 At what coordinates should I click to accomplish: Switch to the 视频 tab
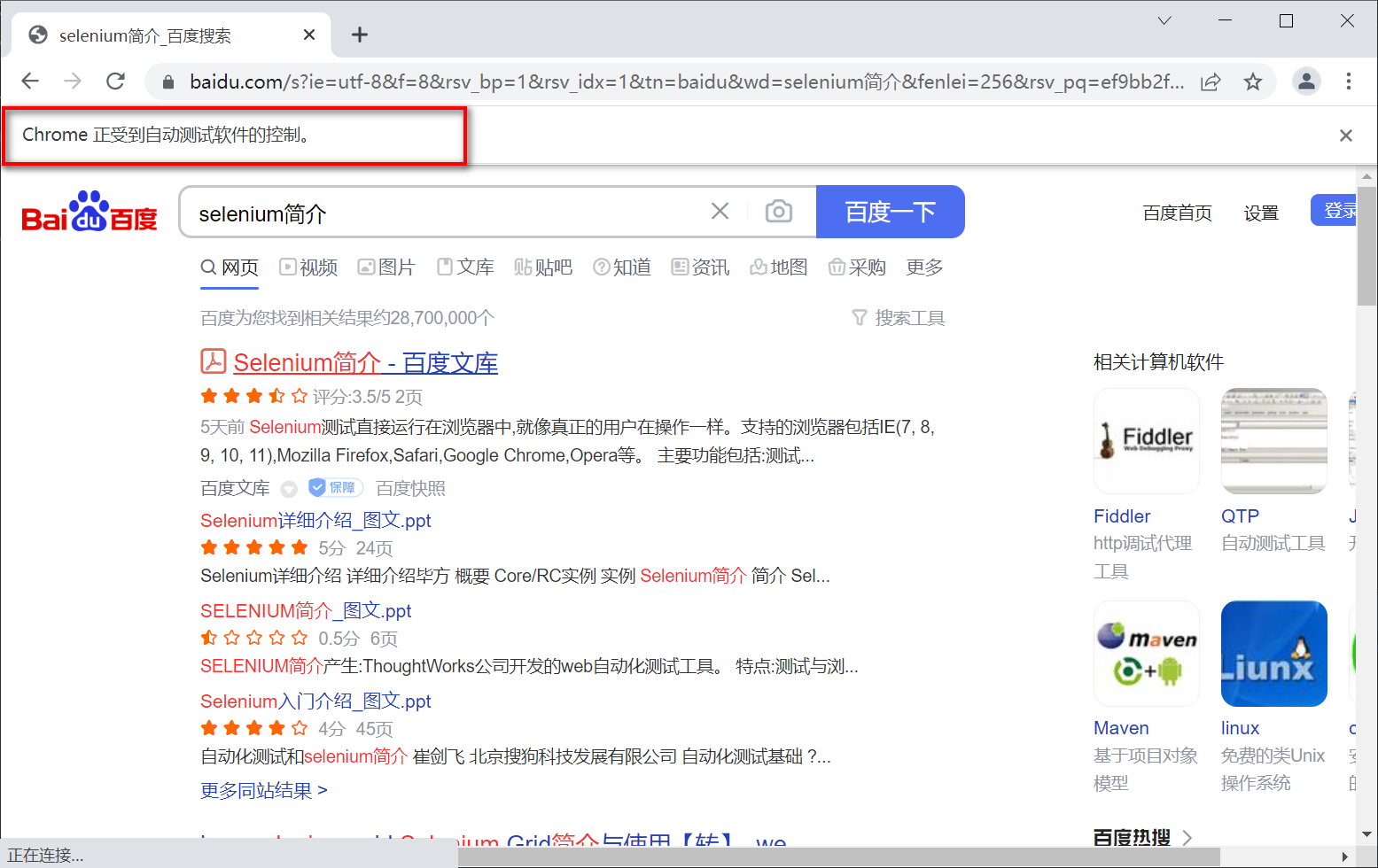click(308, 267)
